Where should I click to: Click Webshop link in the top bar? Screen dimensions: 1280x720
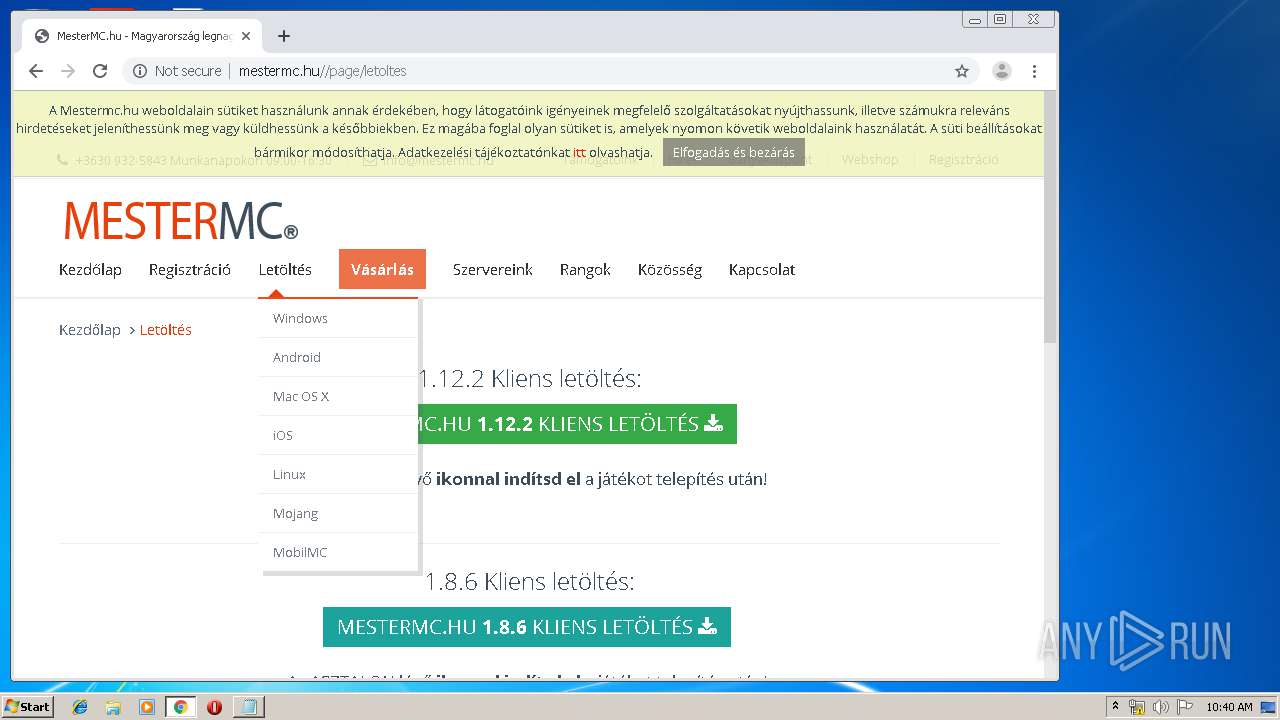click(x=870, y=159)
